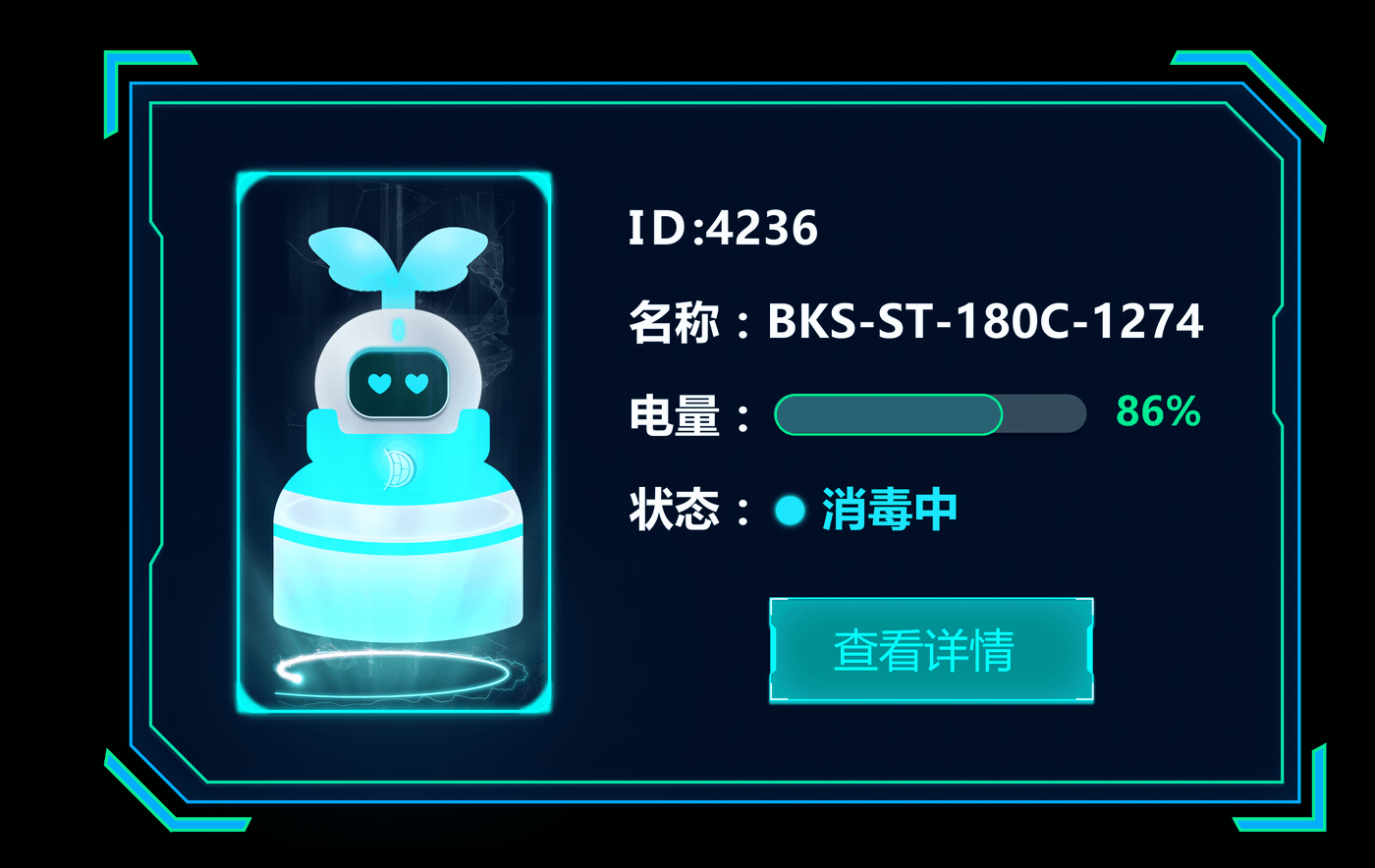Click the 状态 status label
Screen dimensions: 1375x868
(675, 510)
